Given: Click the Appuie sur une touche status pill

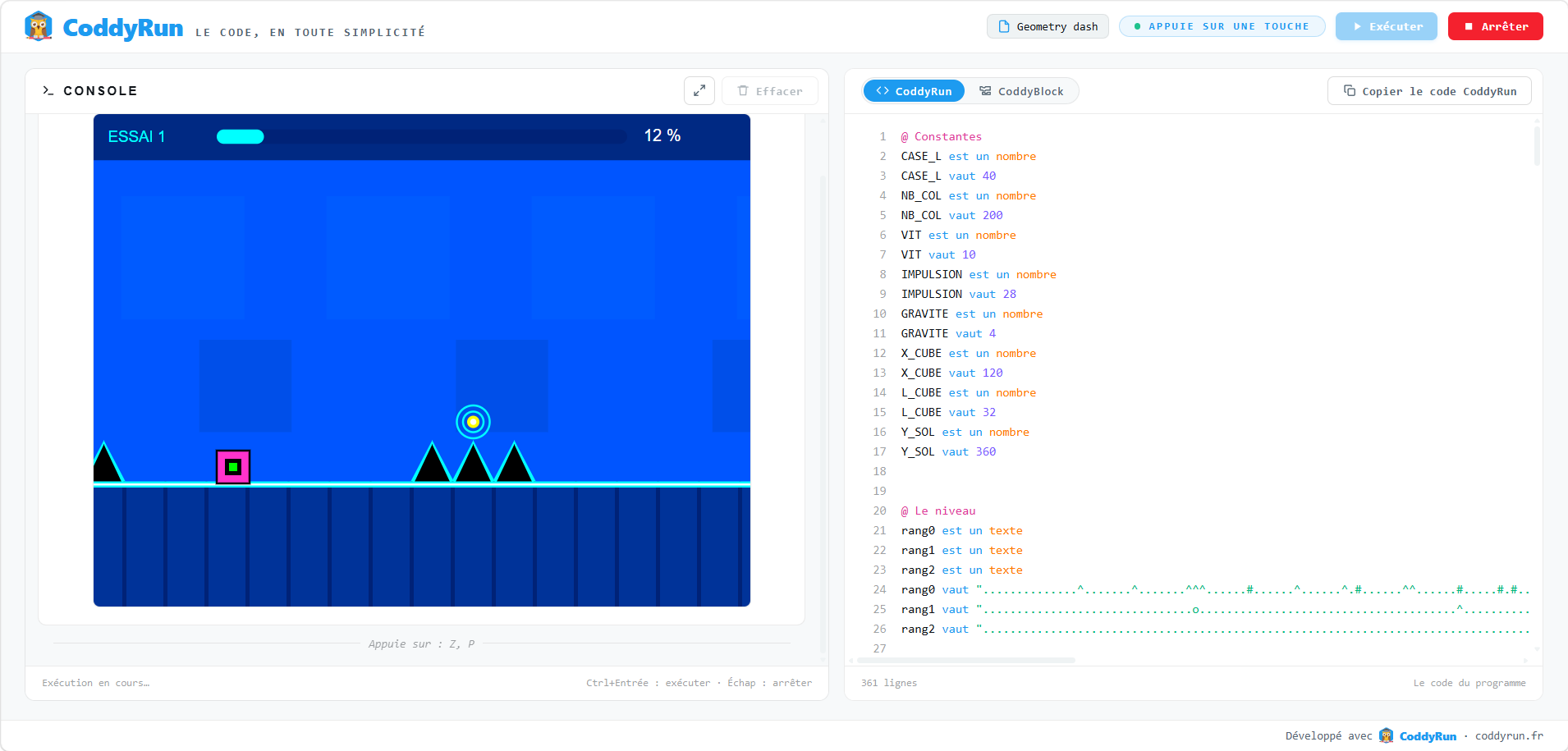Looking at the screenshot, I should point(1222,26).
